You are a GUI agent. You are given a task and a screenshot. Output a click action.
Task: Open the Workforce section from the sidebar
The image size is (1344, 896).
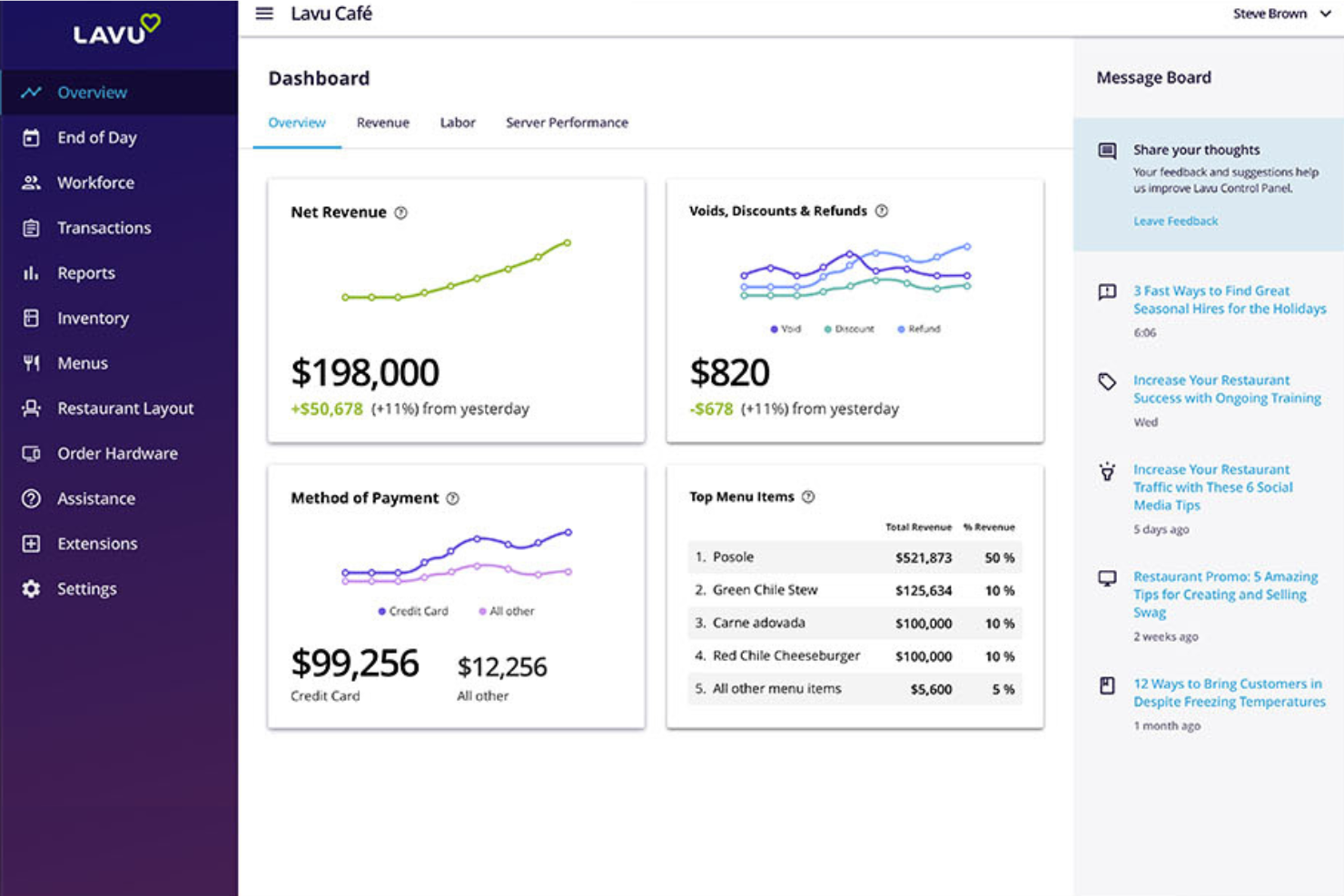[96, 182]
